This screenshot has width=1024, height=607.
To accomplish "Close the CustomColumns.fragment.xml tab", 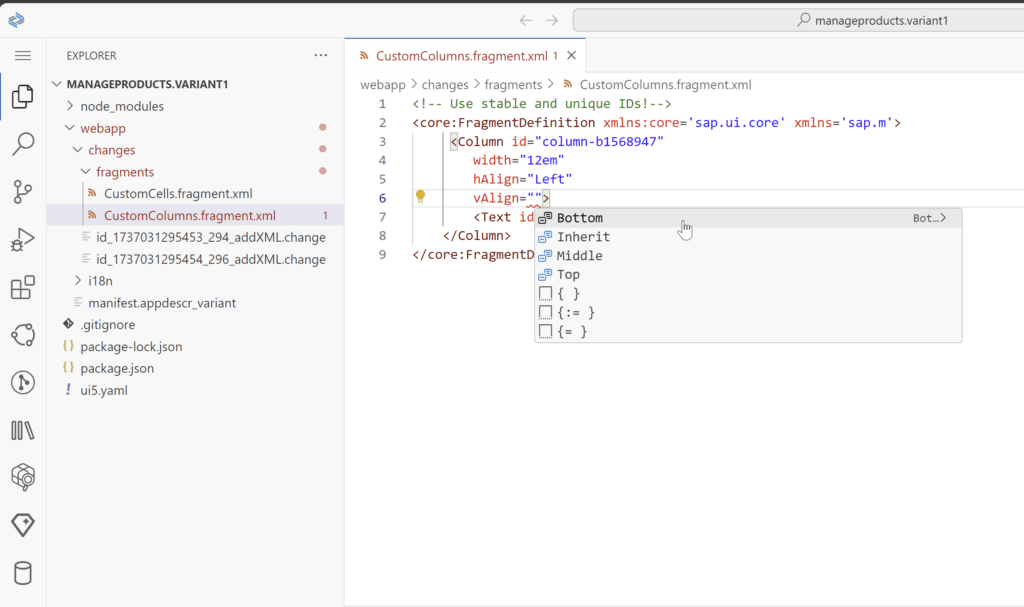I will pyautogui.click(x=571, y=56).
